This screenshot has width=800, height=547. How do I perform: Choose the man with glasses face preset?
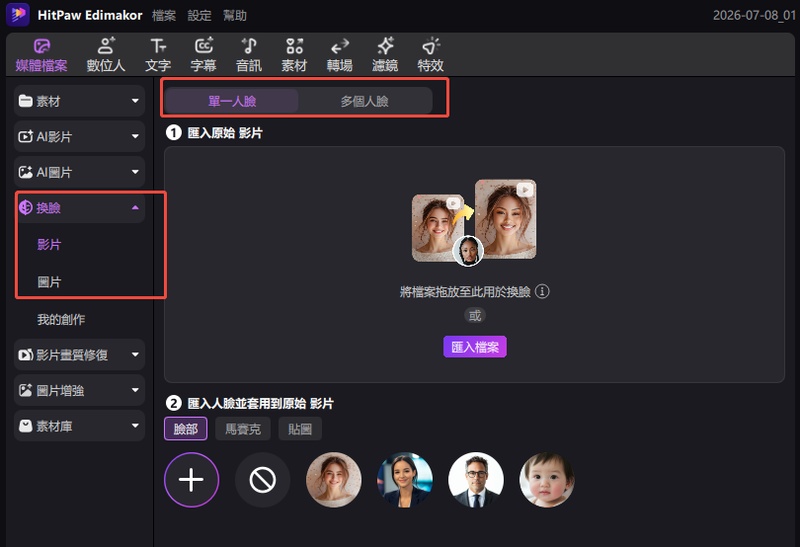pos(476,480)
